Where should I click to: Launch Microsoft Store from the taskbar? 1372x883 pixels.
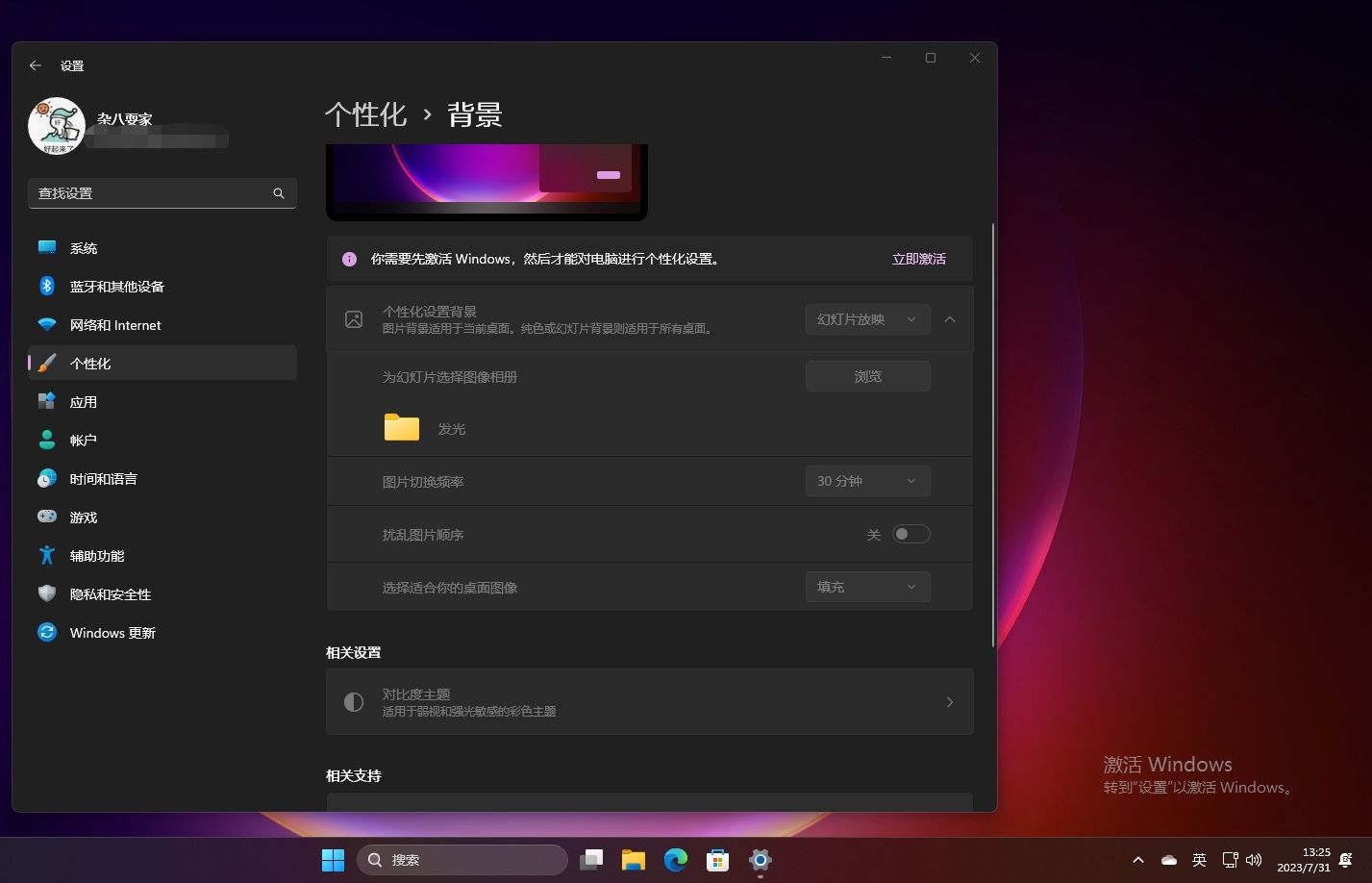[717, 859]
